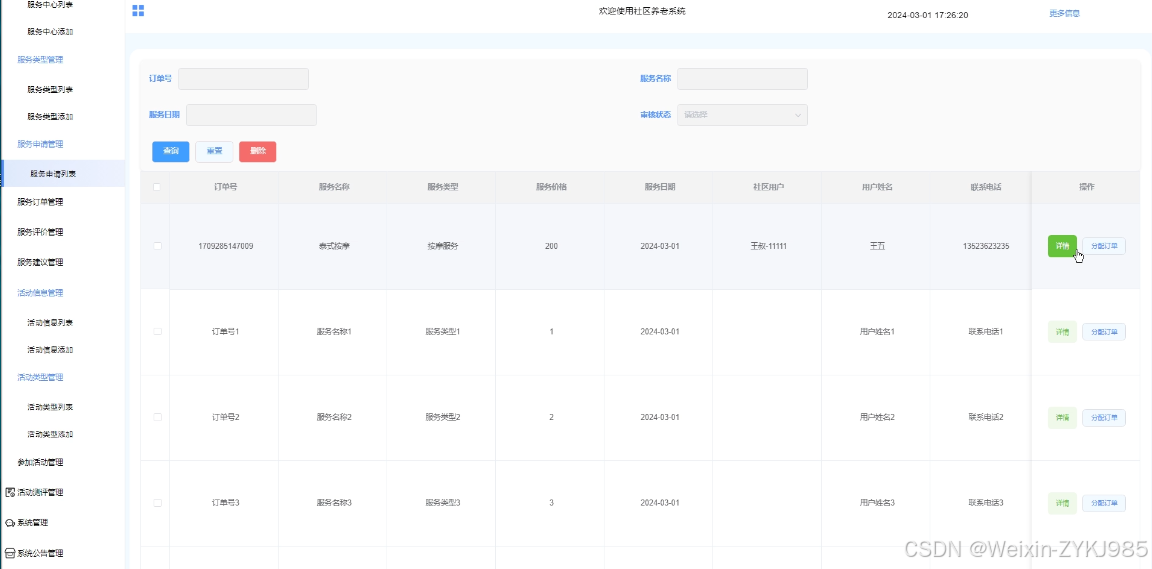Check the row for order 1709285147009
This screenshot has width=1152, height=569.
click(157, 246)
